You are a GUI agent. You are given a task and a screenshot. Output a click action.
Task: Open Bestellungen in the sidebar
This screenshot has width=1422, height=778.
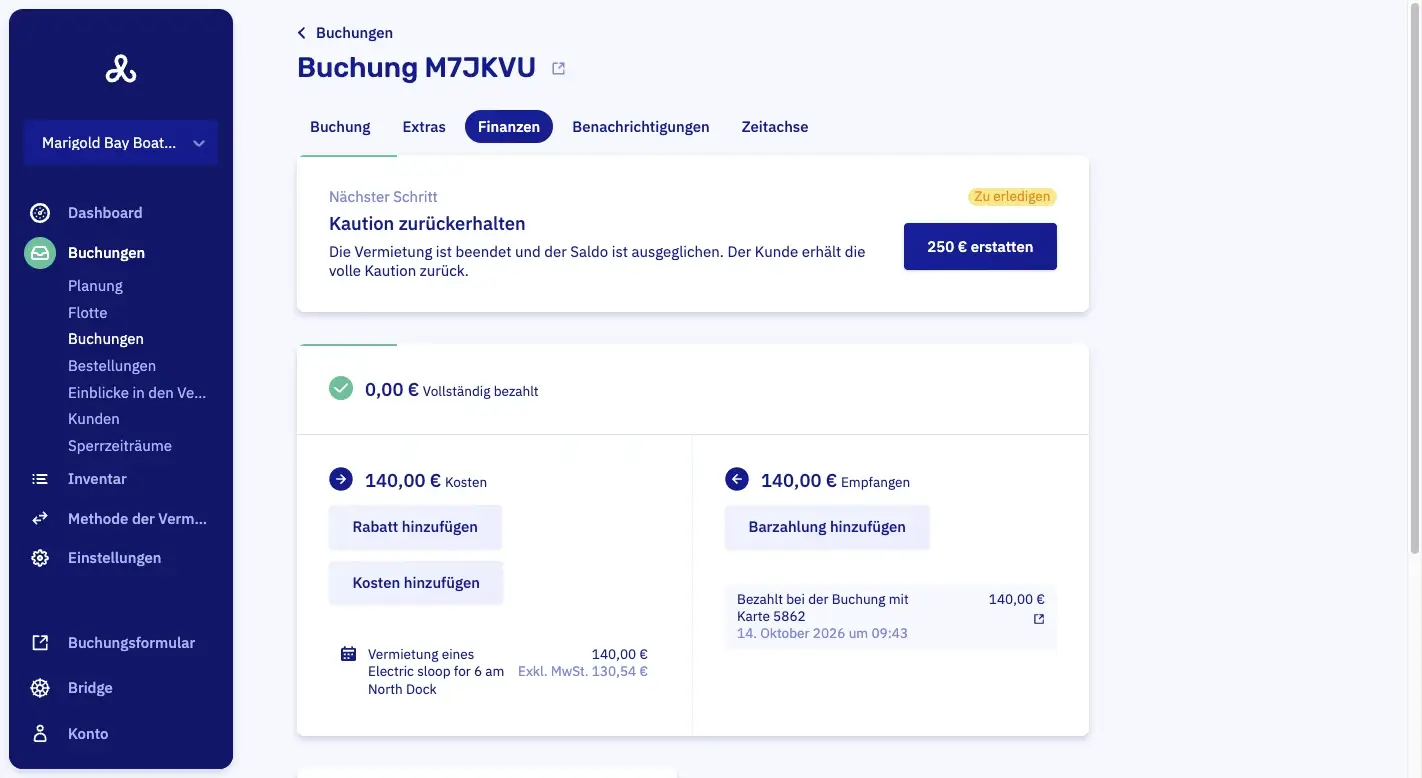[x=112, y=366]
